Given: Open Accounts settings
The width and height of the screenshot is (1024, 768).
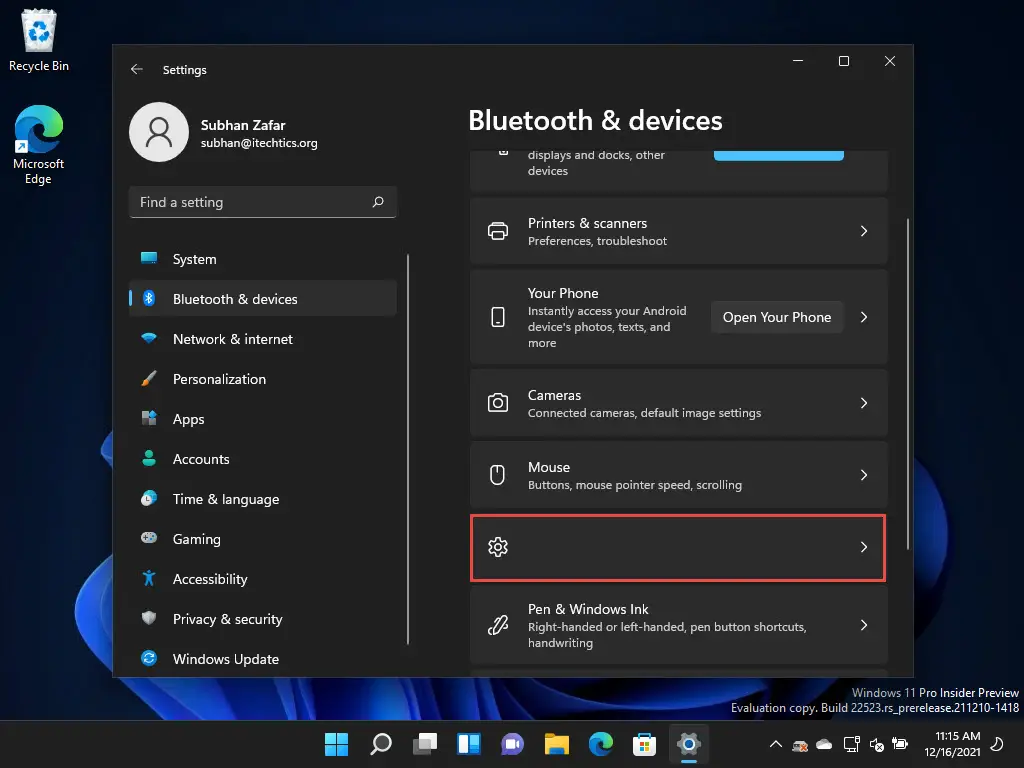Looking at the screenshot, I should (x=263, y=459).
